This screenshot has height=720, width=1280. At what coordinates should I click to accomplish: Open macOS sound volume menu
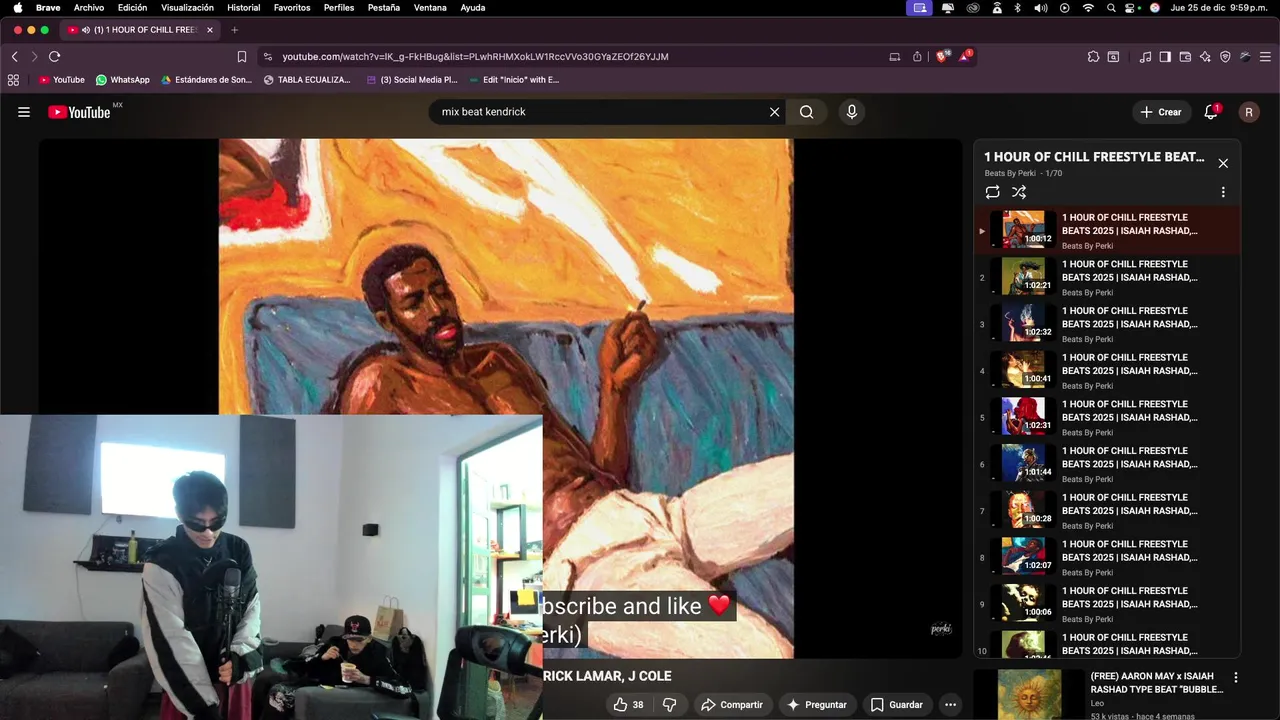(x=1041, y=8)
